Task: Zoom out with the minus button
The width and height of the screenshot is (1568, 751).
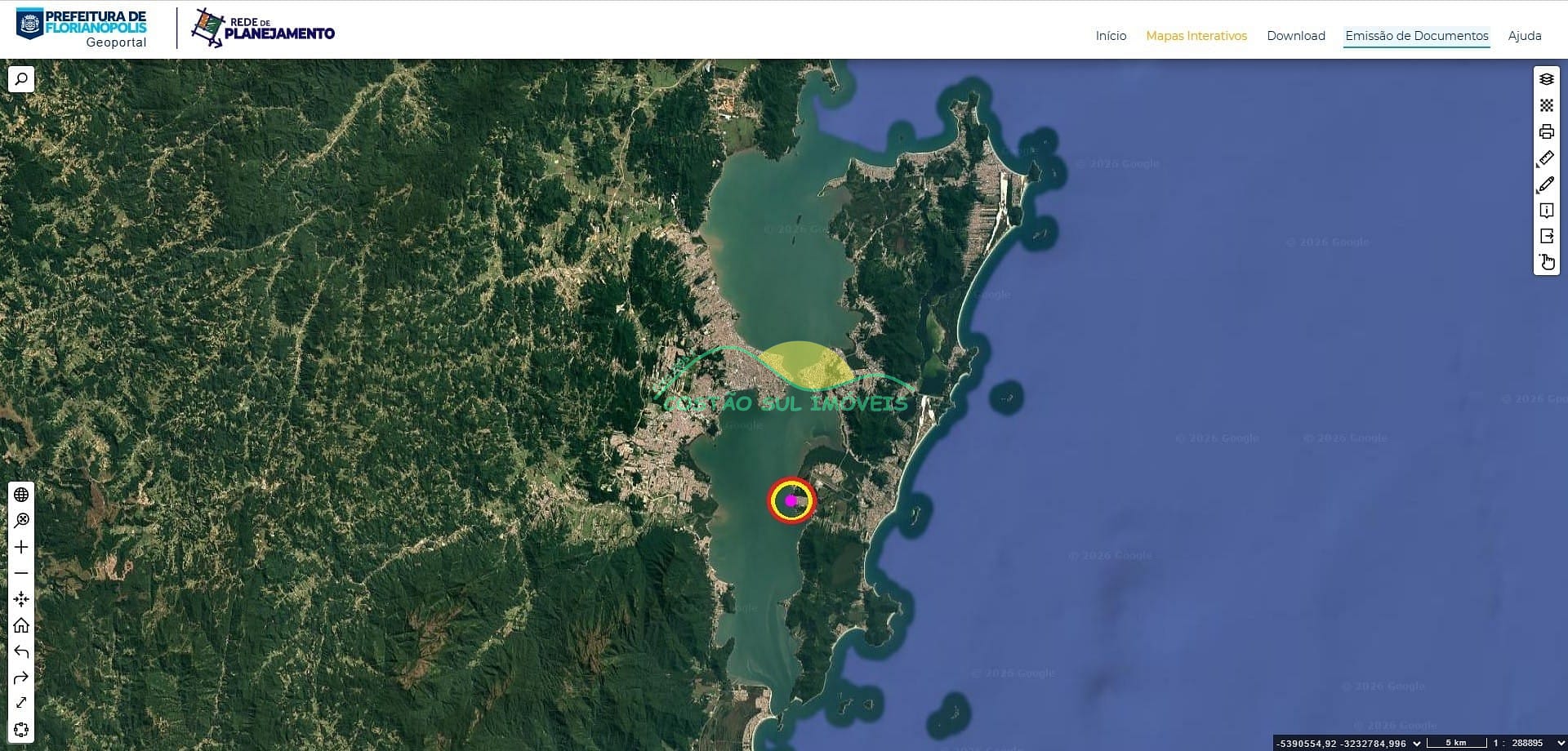Action: 21,573
